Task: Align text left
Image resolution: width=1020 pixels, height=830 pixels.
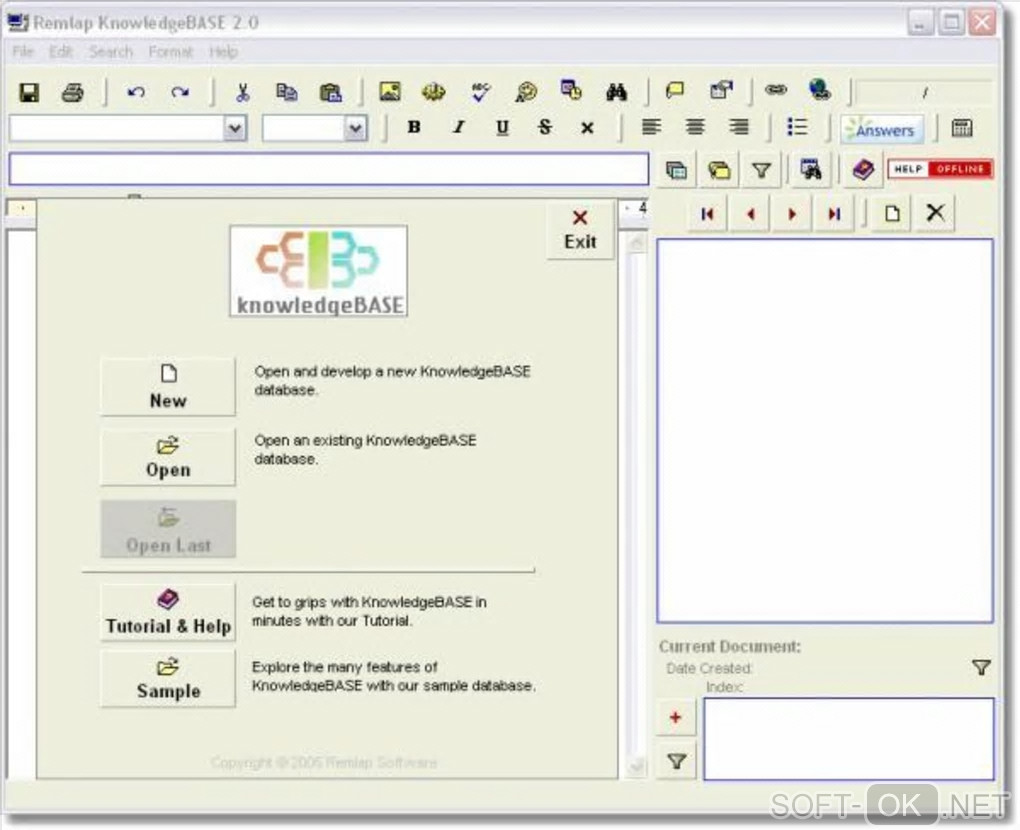Action: [x=651, y=127]
